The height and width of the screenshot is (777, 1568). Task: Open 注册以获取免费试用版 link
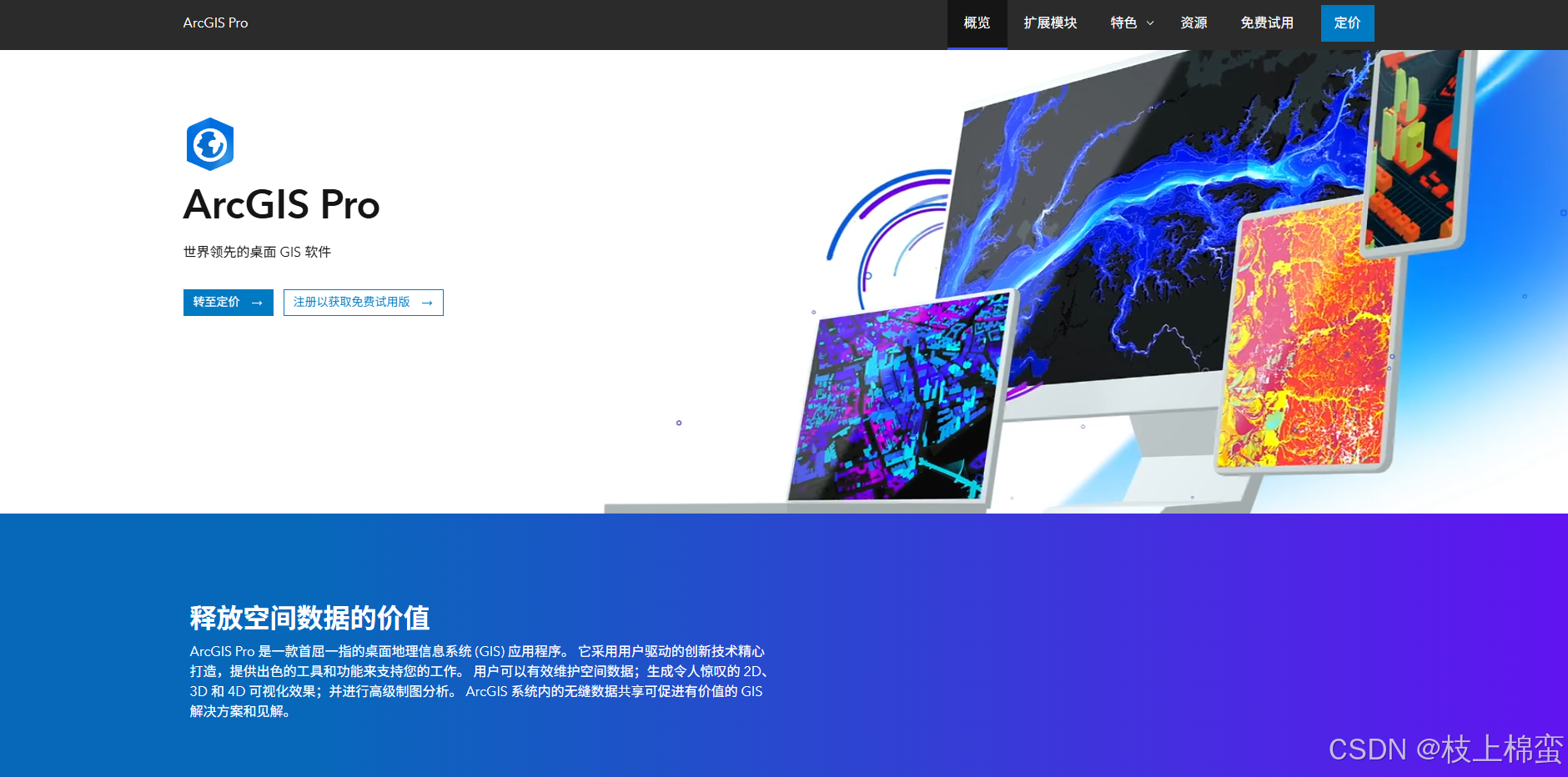[351, 303]
